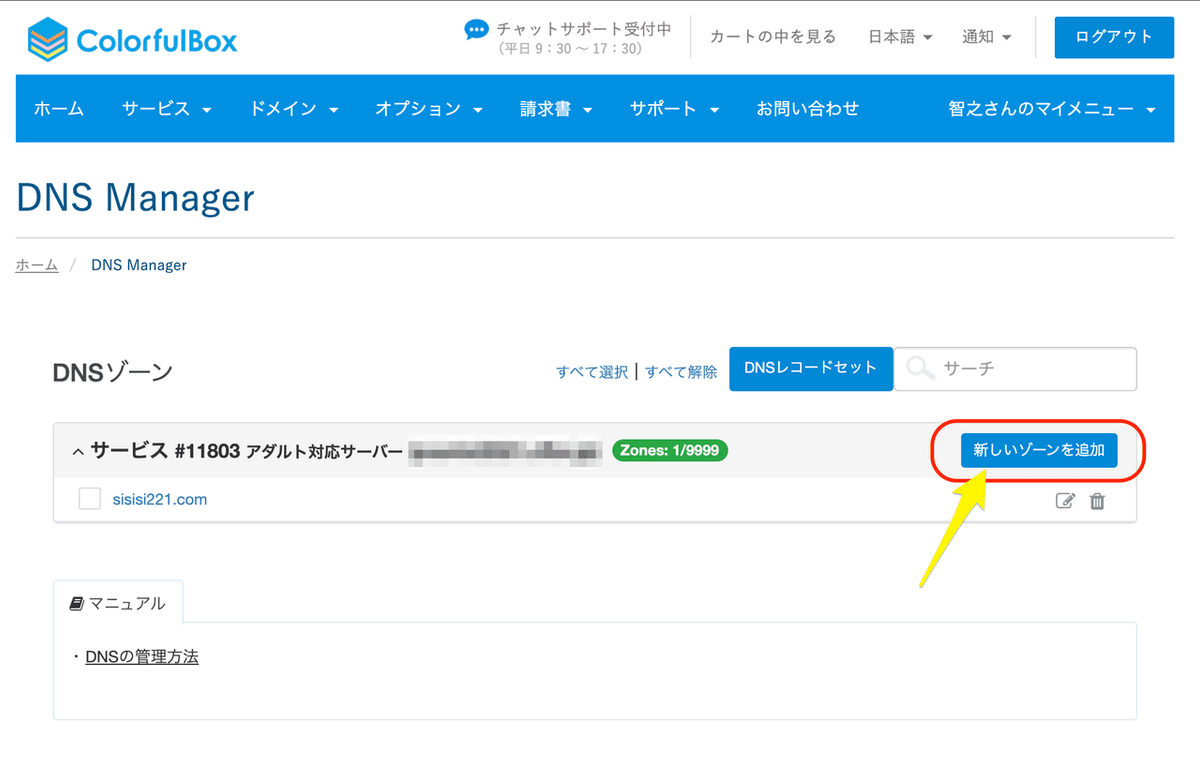Click the trash icon to delete sisisi221.com

(1097, 501)
